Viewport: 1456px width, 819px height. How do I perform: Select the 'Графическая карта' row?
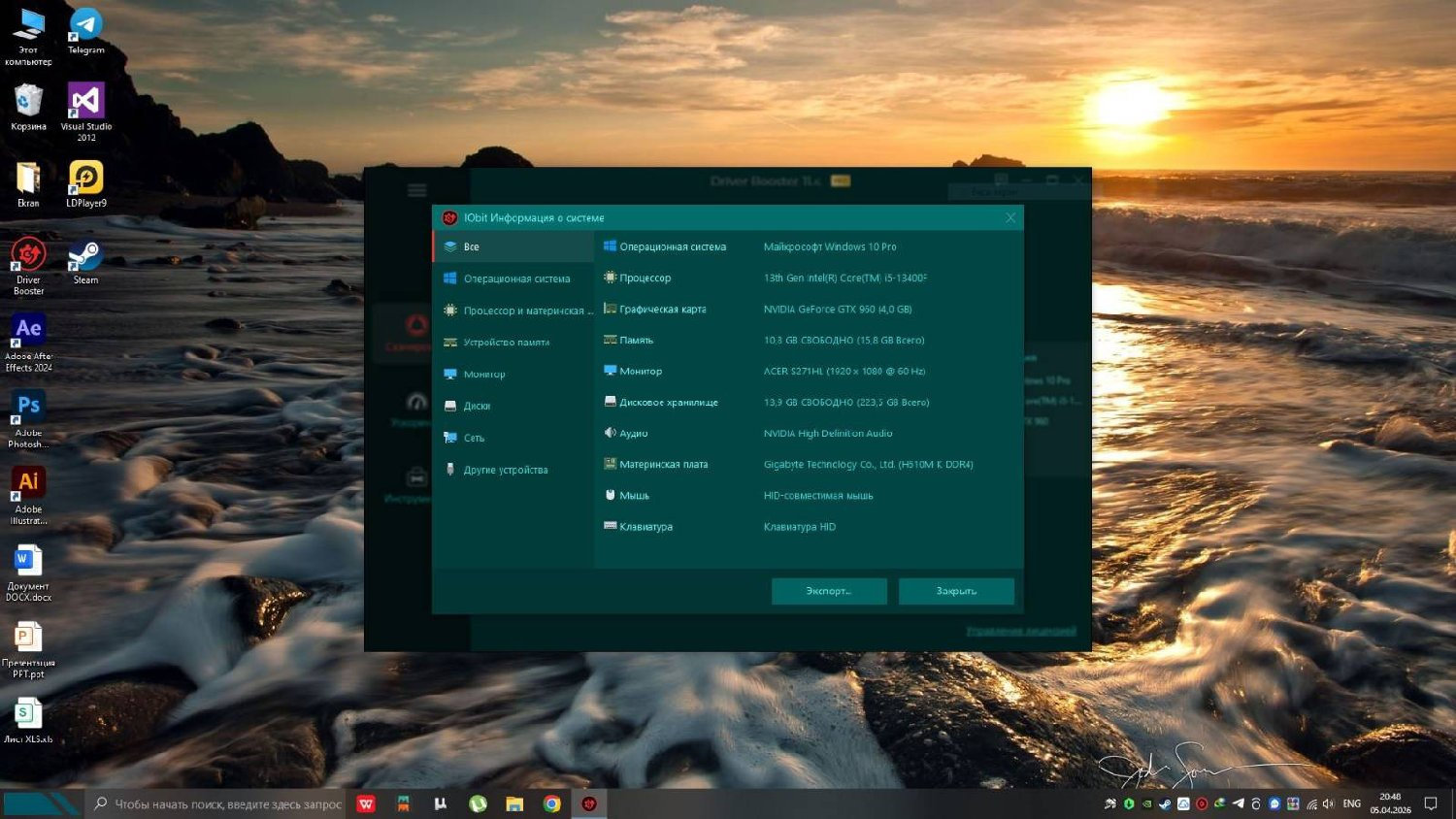[662, 310]
